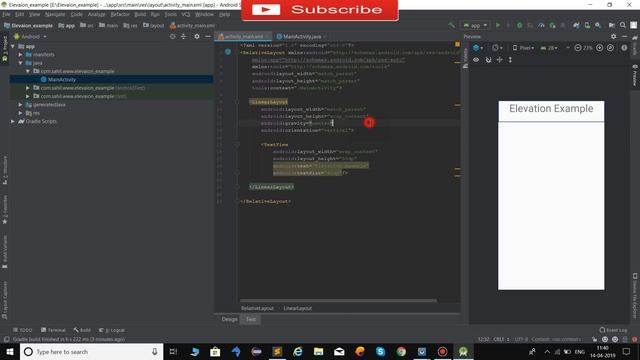Open Windows notification center icon
640x360 pixels.
point(626,351)
